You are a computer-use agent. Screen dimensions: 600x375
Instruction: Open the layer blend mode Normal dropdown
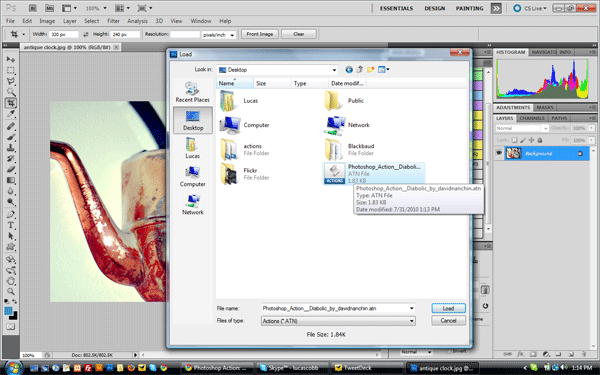pos(522,128)
